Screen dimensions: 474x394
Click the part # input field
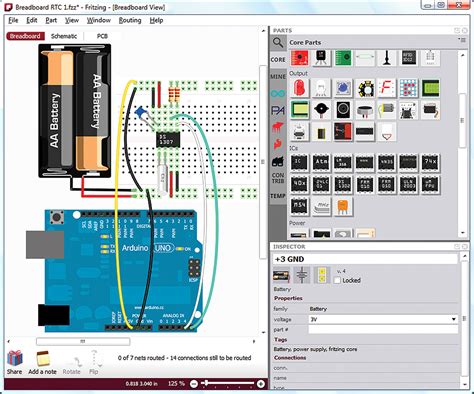coord(383,329)
